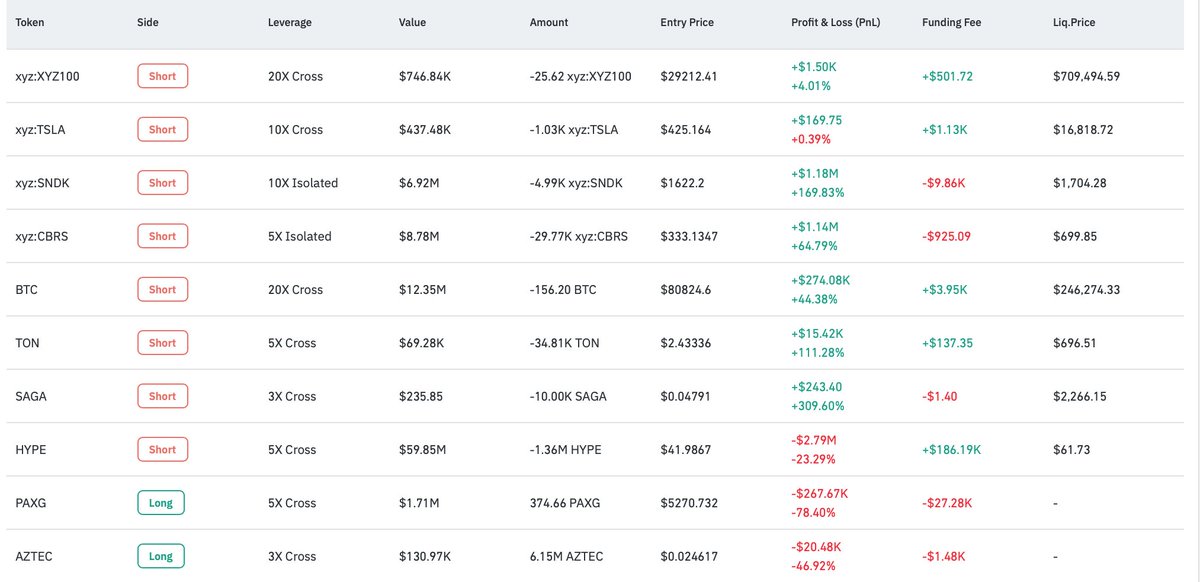Image resolution: width=1200 pixels, height=582 pixels.
Task: Select the xyz:TSLA token name
Action: coord(40,129)
